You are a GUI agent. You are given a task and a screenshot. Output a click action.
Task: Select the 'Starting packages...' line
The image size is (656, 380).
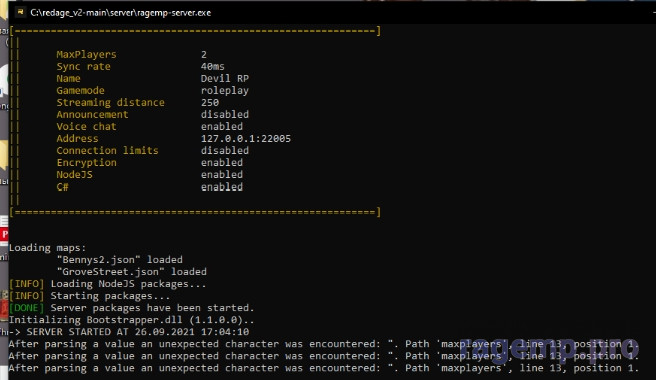point(110,296)
